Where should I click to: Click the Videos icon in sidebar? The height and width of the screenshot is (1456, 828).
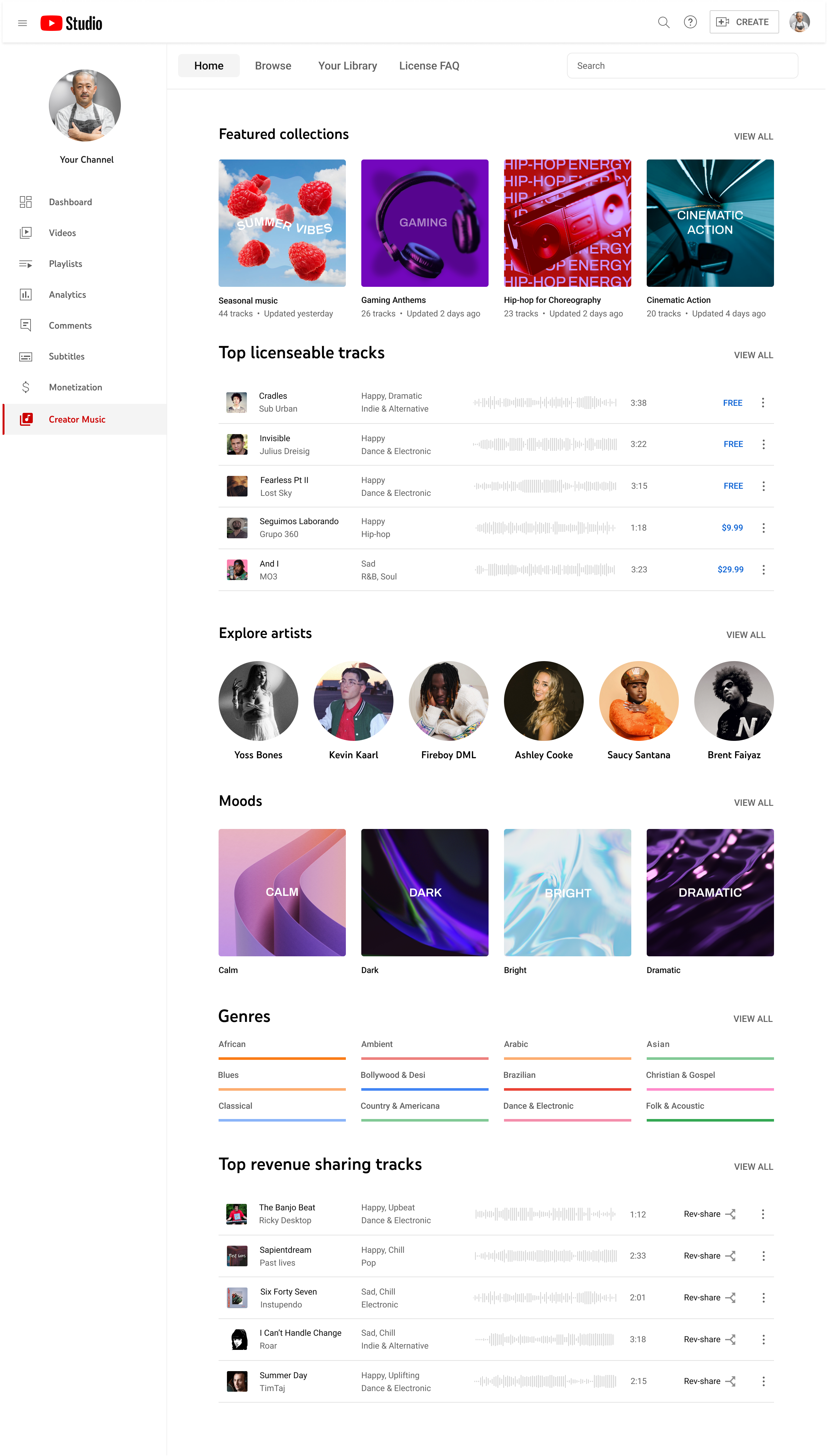26,232
